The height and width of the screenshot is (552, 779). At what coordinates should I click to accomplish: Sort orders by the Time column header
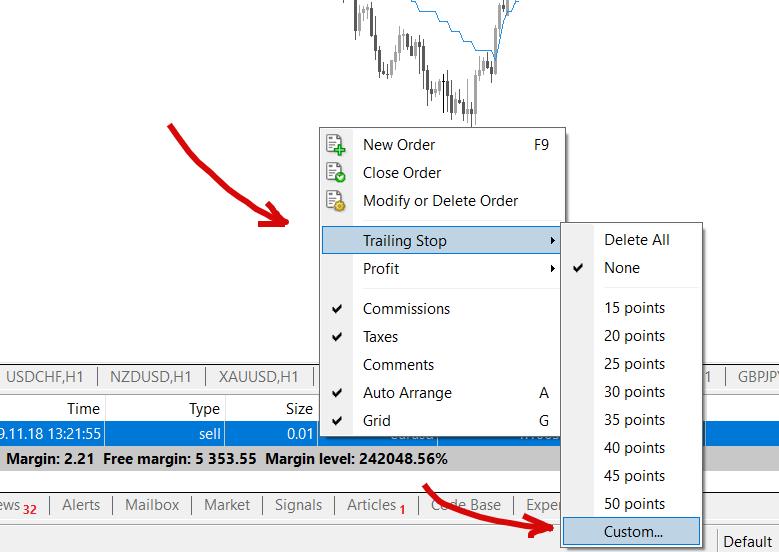52,408
